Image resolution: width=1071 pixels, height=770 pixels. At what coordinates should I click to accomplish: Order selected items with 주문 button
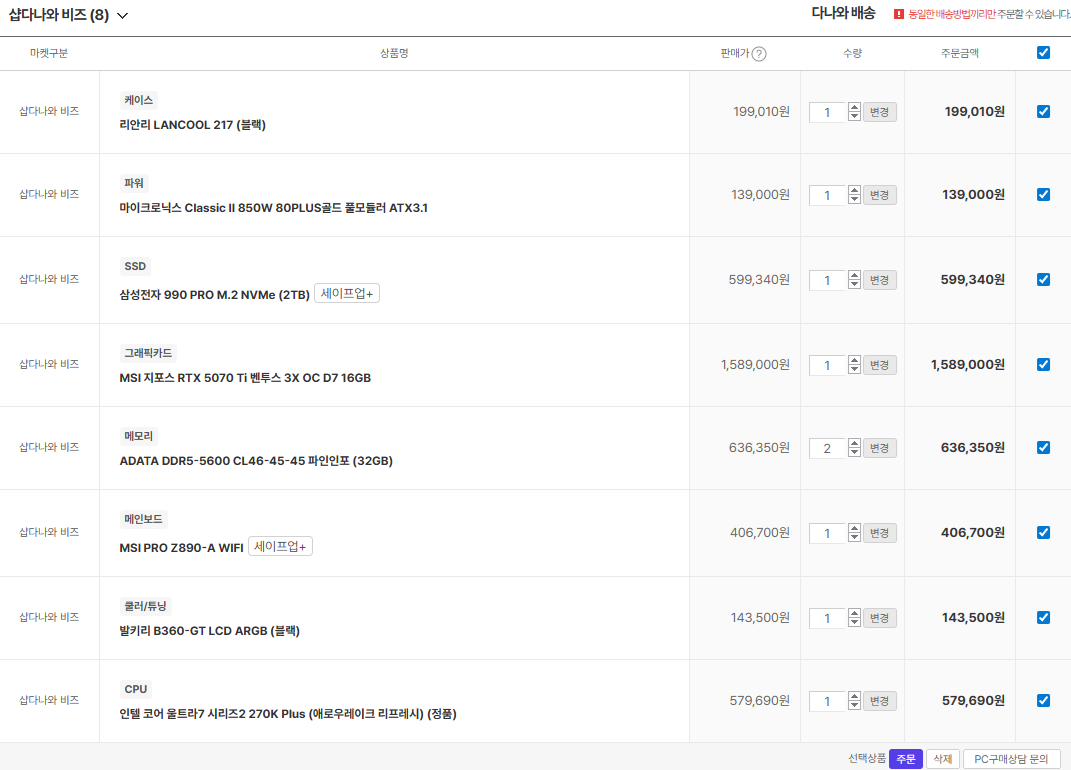click(x=906, y=758)
